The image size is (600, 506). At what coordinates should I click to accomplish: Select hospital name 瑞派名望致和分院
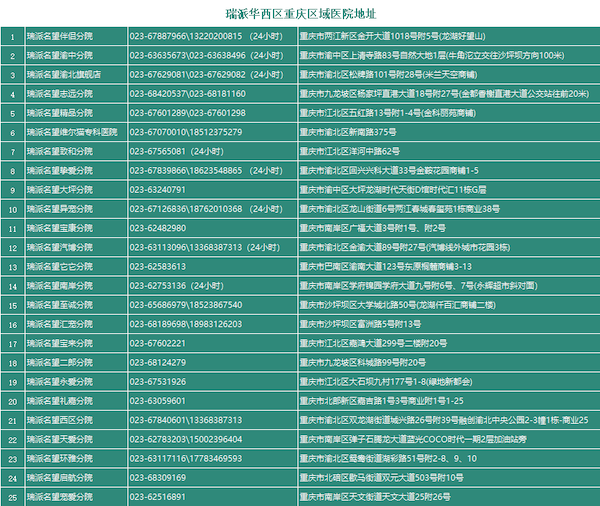click(60, 152)
